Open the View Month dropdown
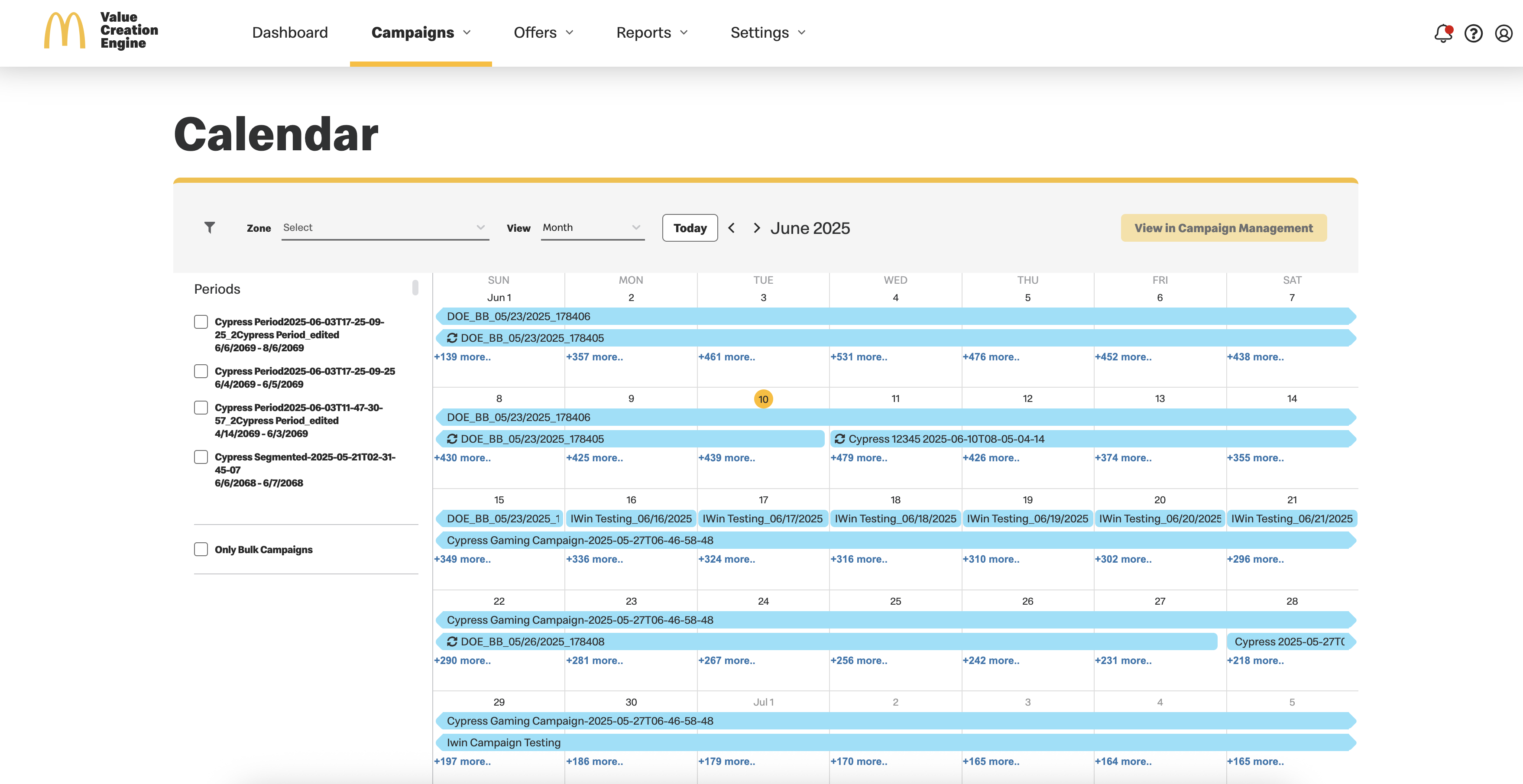The image size is (1523, 784). [593, 228]
